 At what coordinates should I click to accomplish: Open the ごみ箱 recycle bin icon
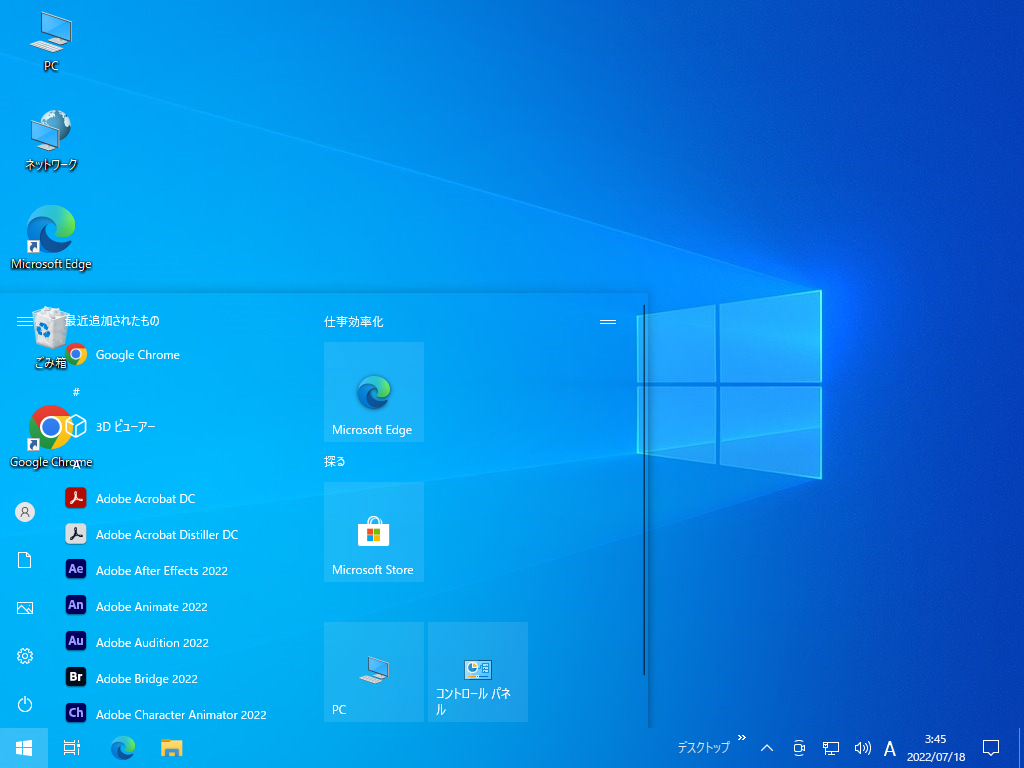(50, 338)
